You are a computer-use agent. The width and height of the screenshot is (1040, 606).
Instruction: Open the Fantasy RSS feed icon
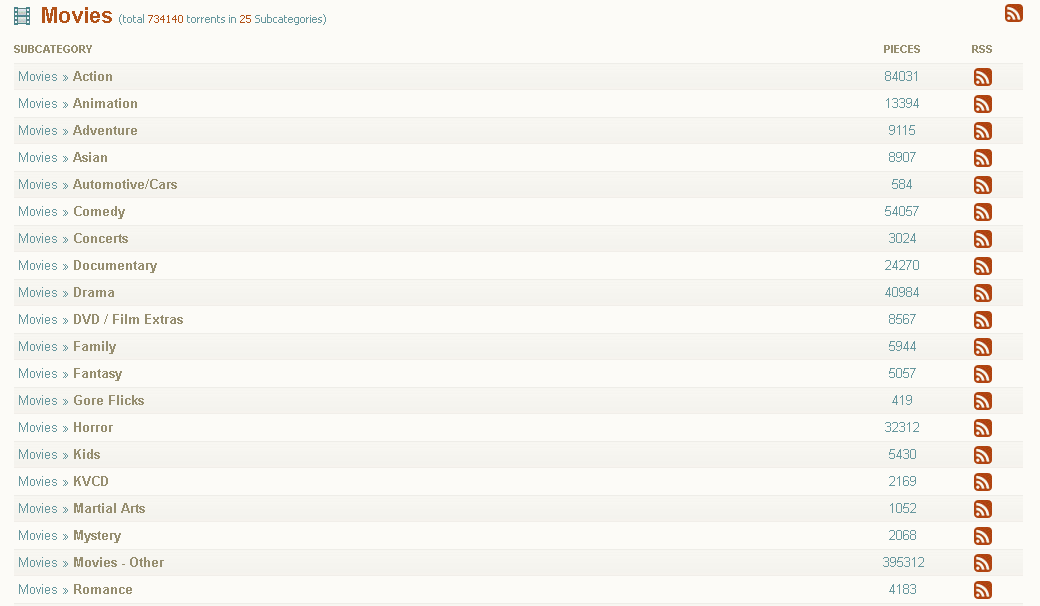click(x=982, y=374)
